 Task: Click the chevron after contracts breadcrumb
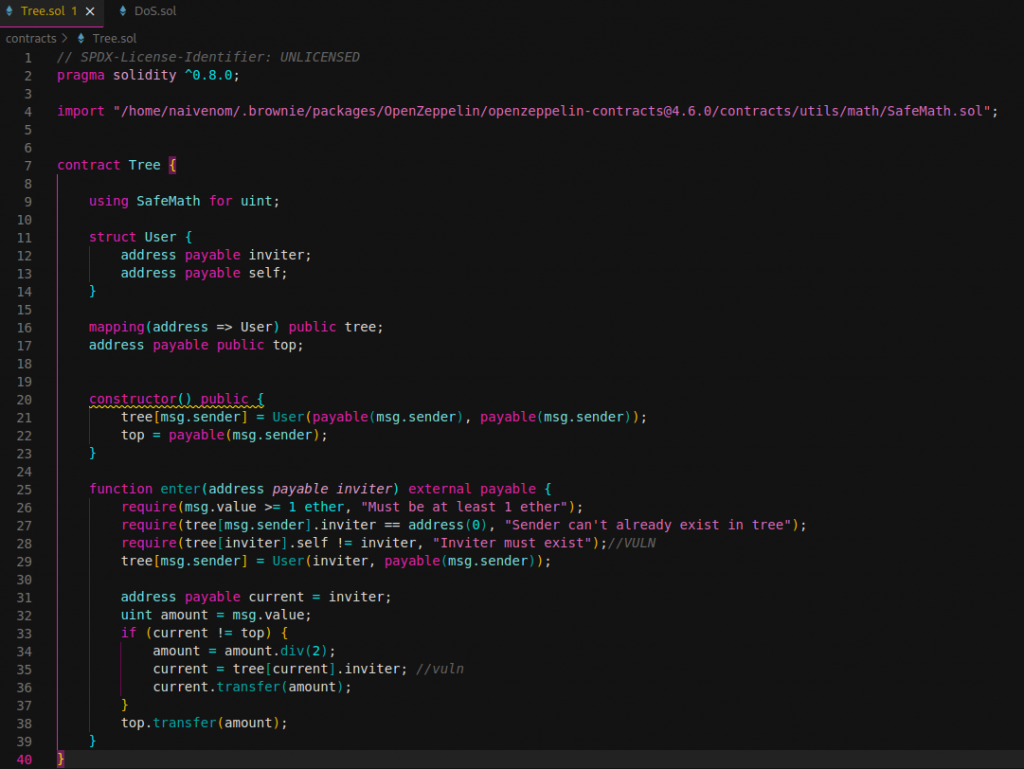pyautogui.click(x=65, y=38)
